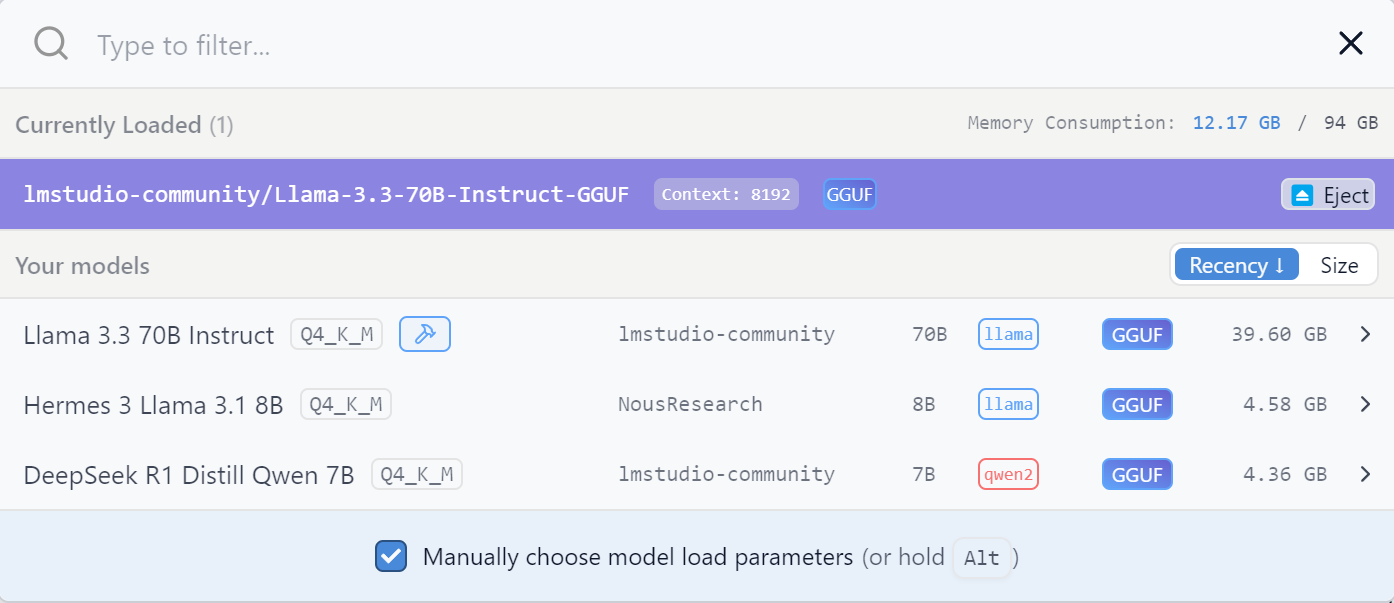Sort models by Size

click(1339, 265)
